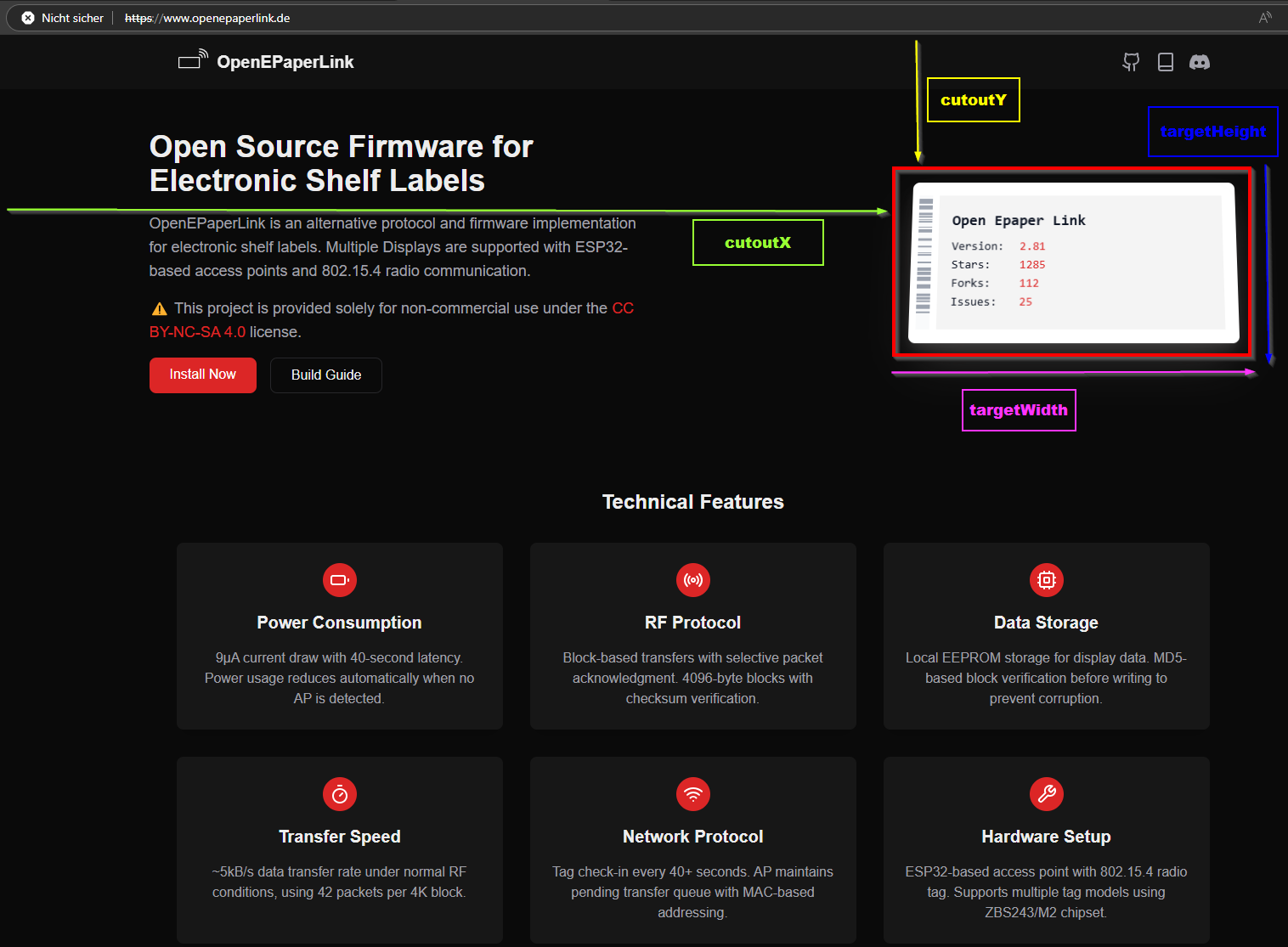Open the documentation book icon in header

click(x=1166, y=62)
